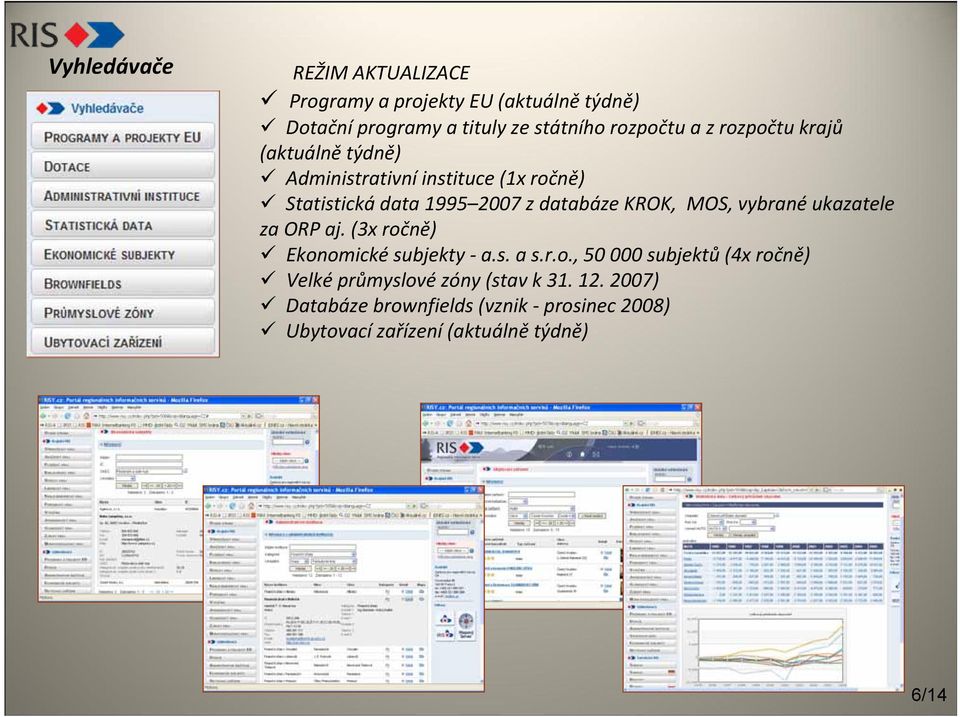Screen dimensions: 960x717
Task: Open the screenshot thumbnail with line chart
Action: pos(763,589)
